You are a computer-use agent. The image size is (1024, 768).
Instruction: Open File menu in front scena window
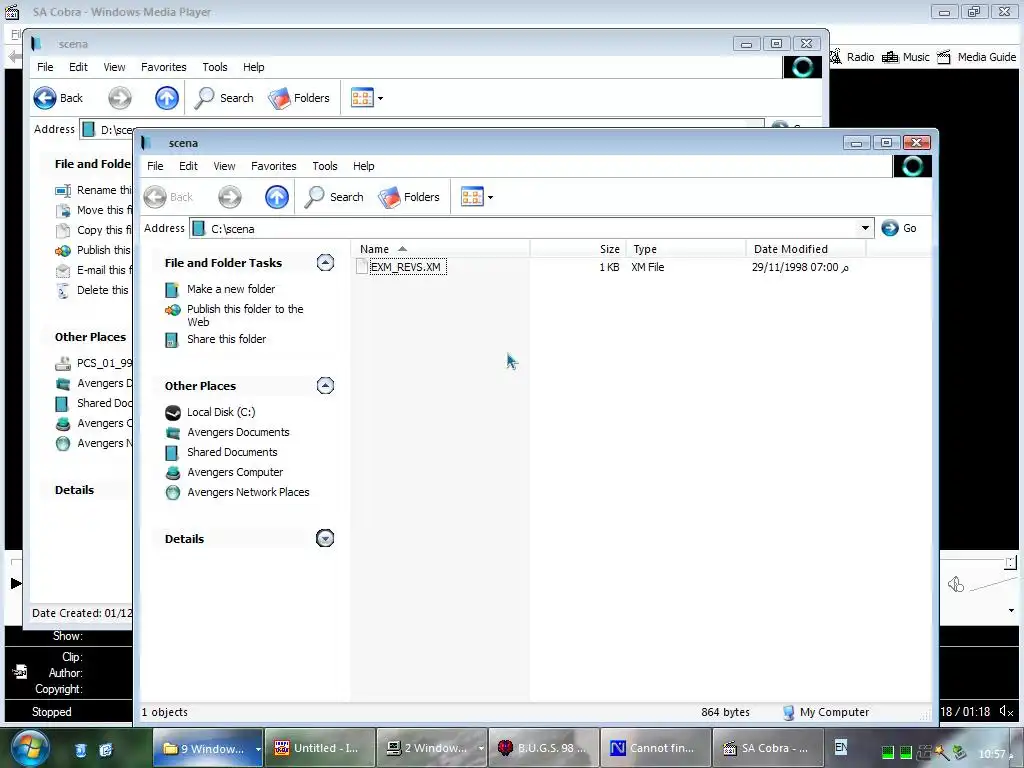(x=155, y=166)
